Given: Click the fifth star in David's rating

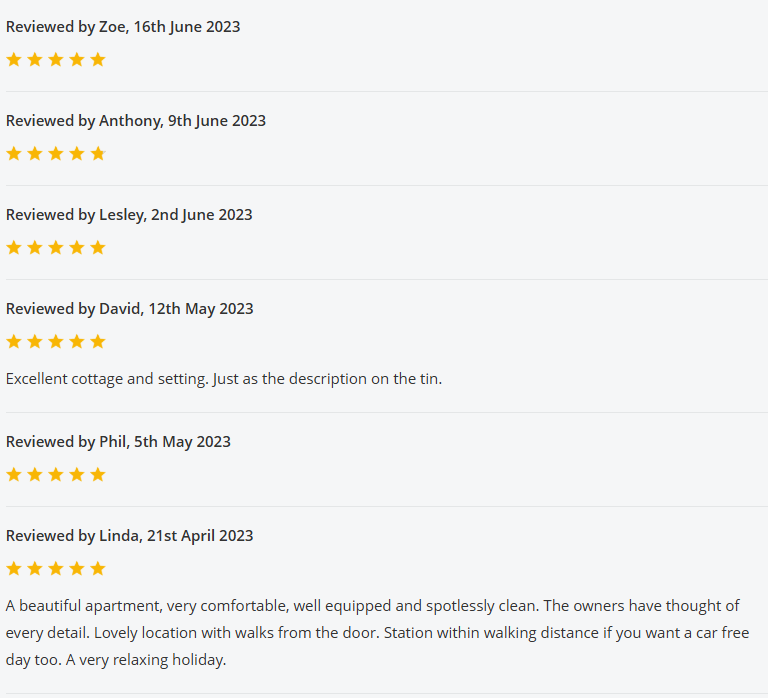Looking at the screenshot, I should click(98, 342).
